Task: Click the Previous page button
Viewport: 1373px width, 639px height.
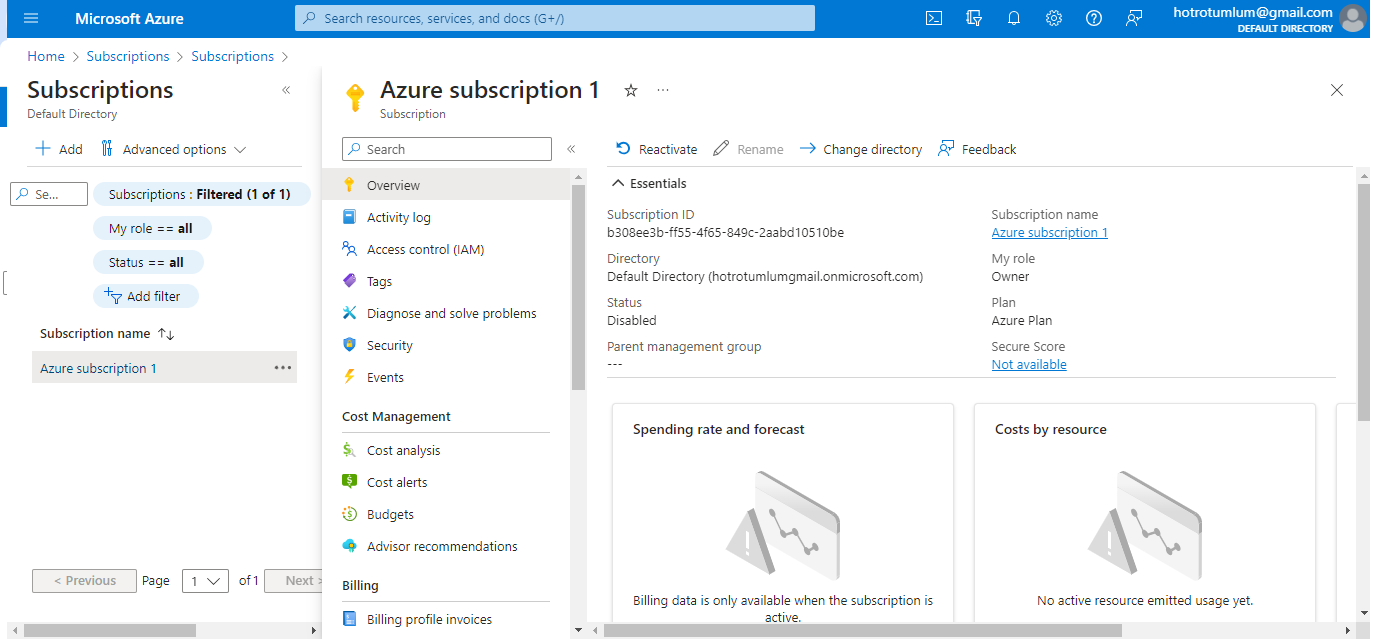Action: point(84,580)
